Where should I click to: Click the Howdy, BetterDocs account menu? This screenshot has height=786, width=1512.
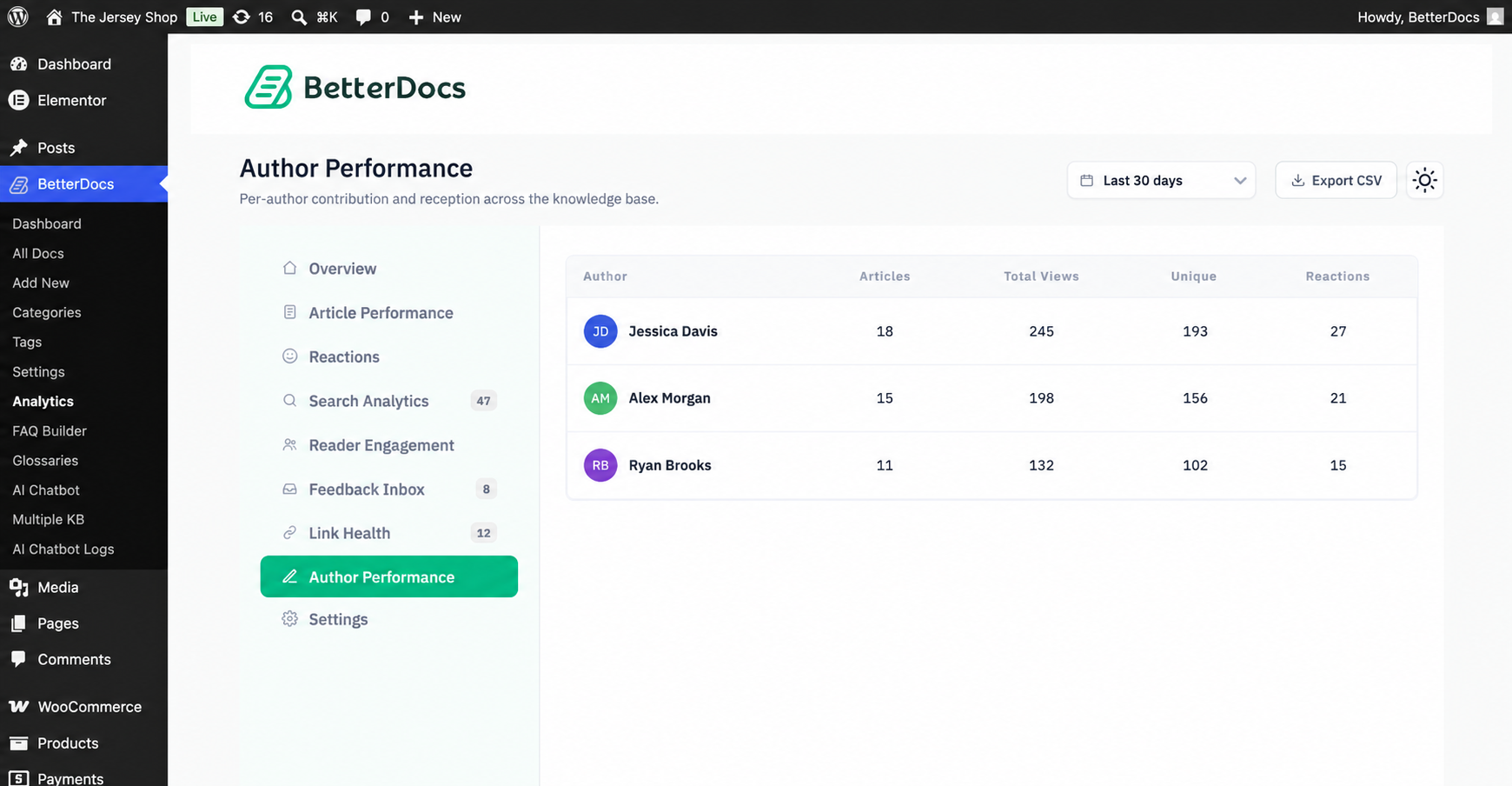point(1429,17)
